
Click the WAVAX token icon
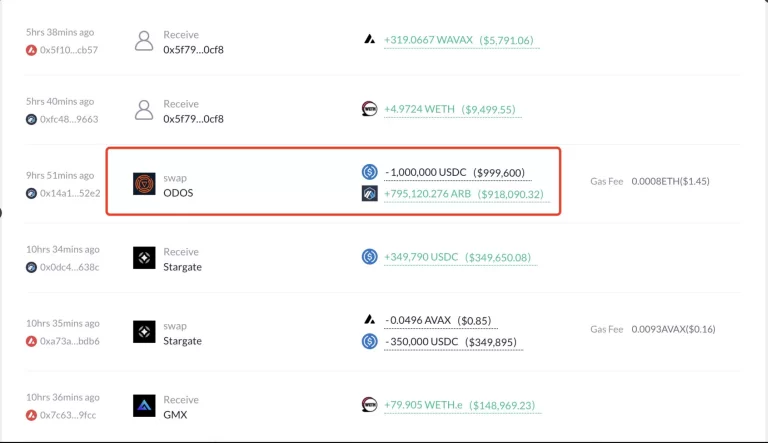click(369, 40)
